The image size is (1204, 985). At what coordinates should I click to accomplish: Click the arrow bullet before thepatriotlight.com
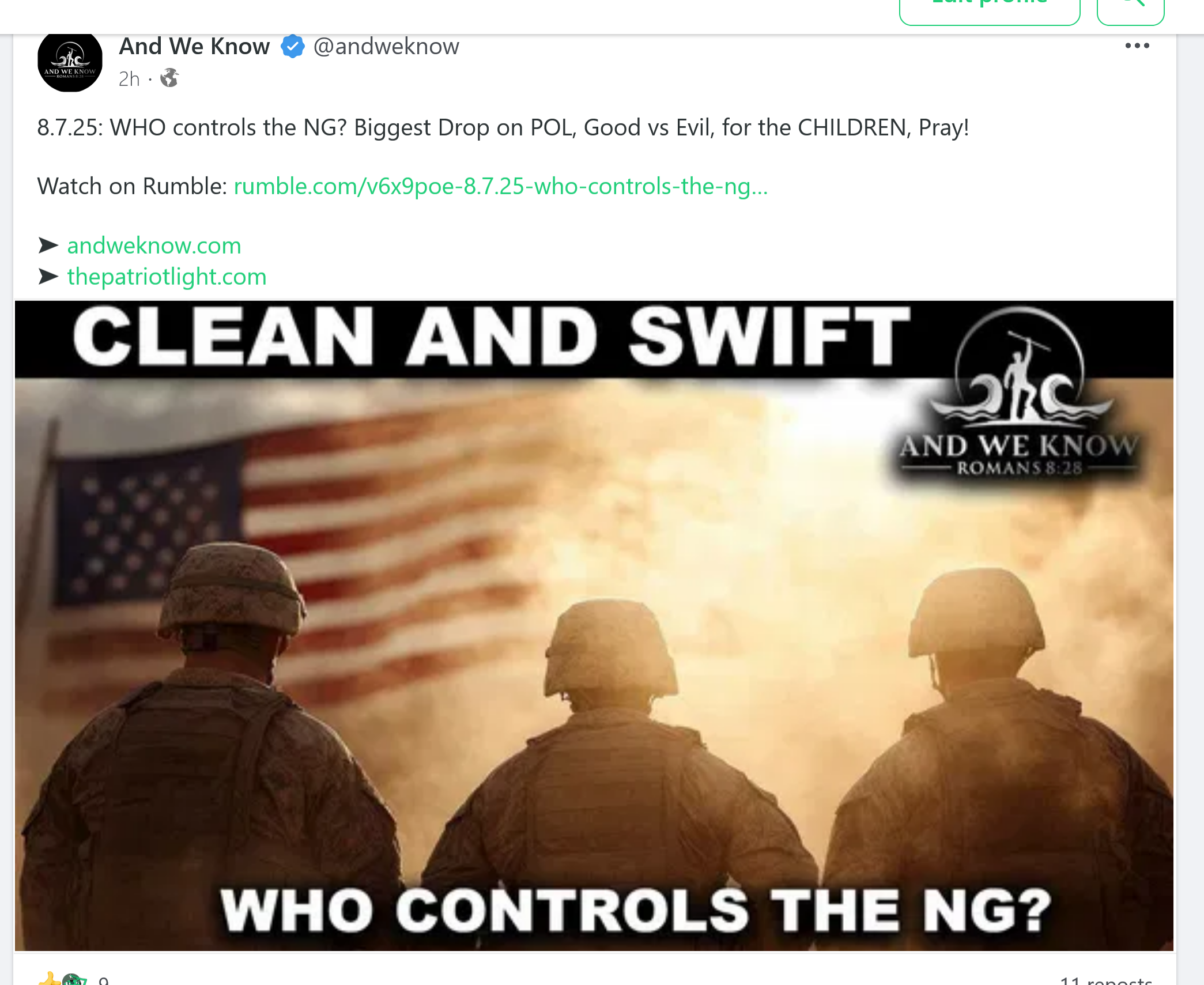tap(48, 277)
